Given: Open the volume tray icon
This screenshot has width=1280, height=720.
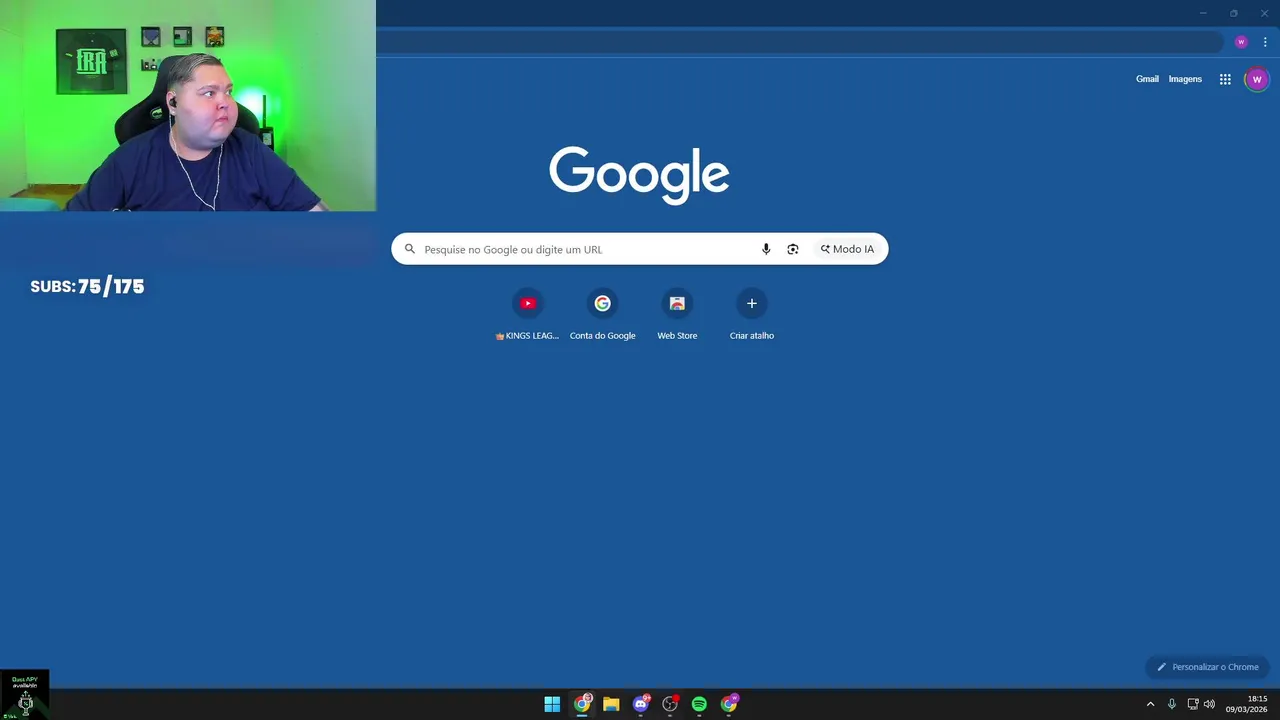Looking at the screenshot, I should click(1209, 704).
